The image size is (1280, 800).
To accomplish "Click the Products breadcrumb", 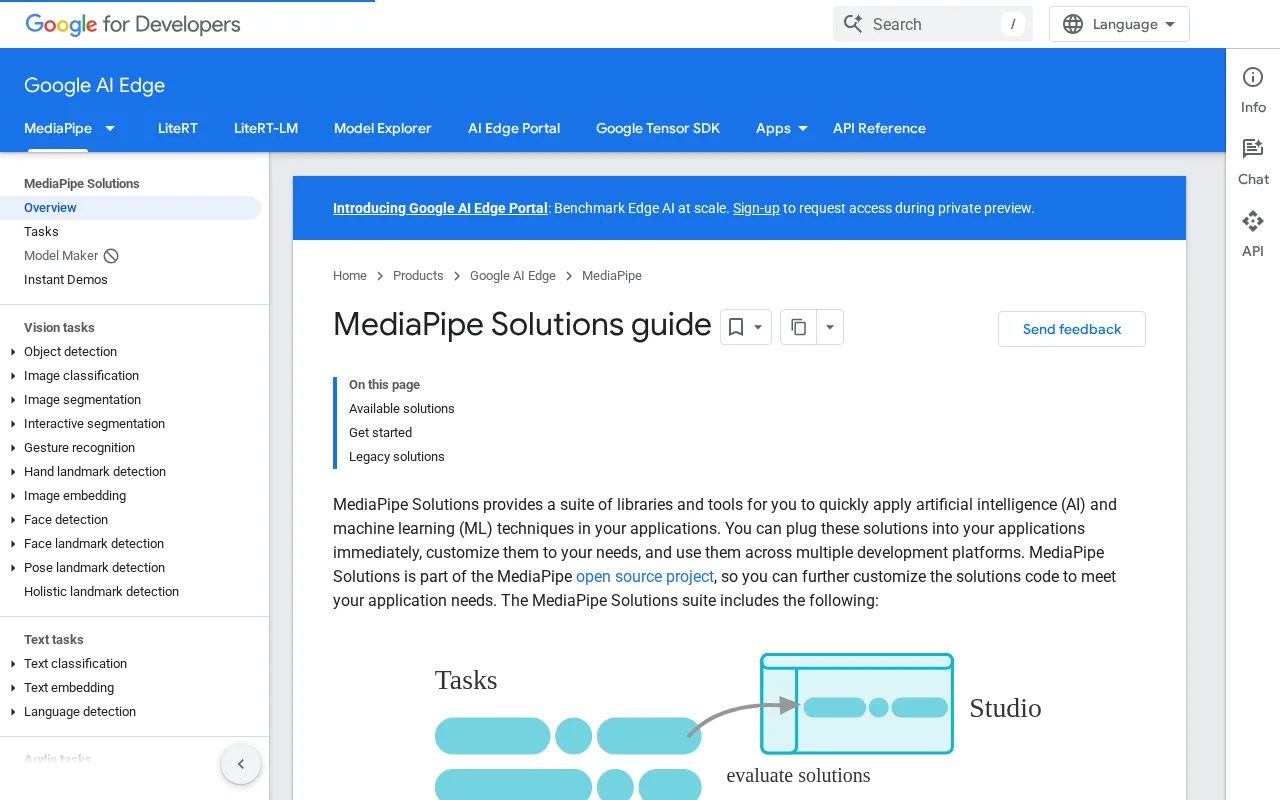I will coord(418,276).
